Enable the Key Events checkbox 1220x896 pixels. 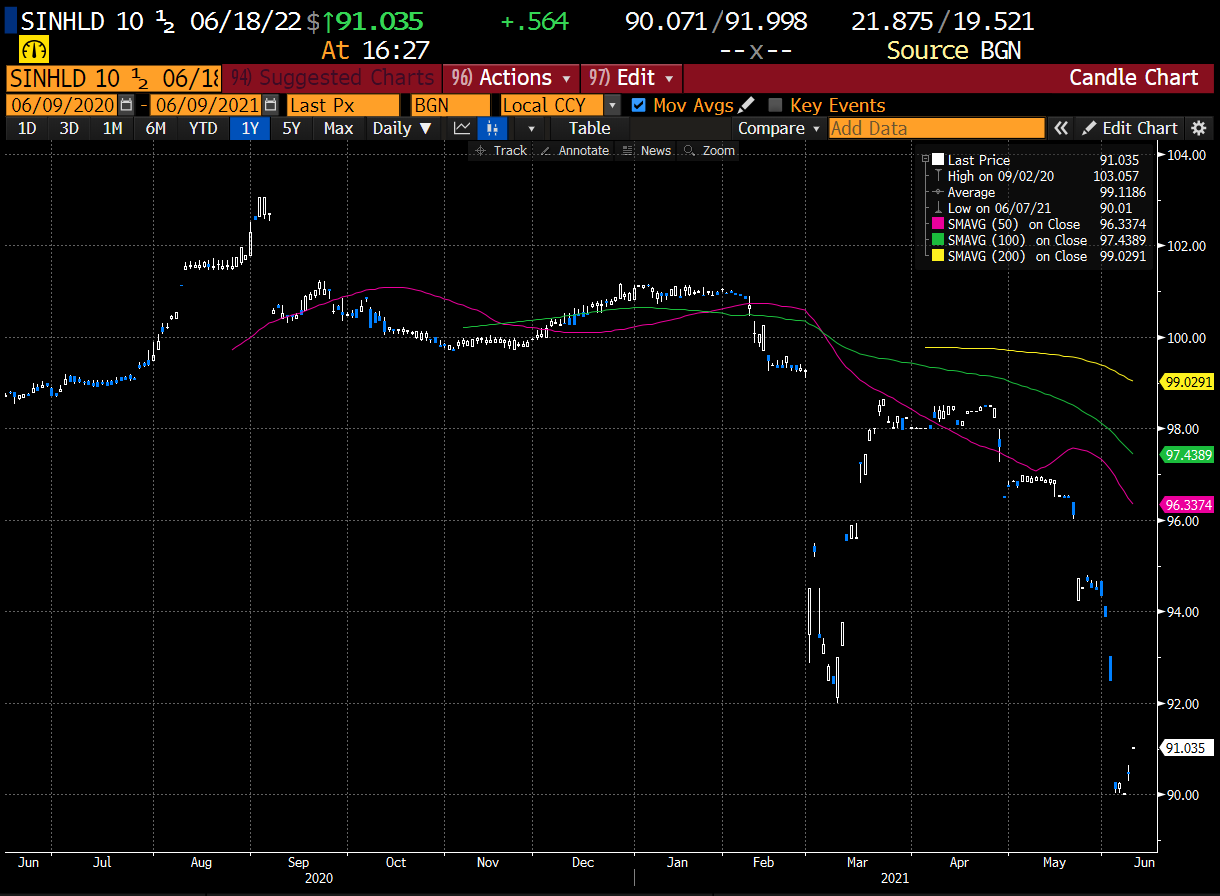[775, 105]
